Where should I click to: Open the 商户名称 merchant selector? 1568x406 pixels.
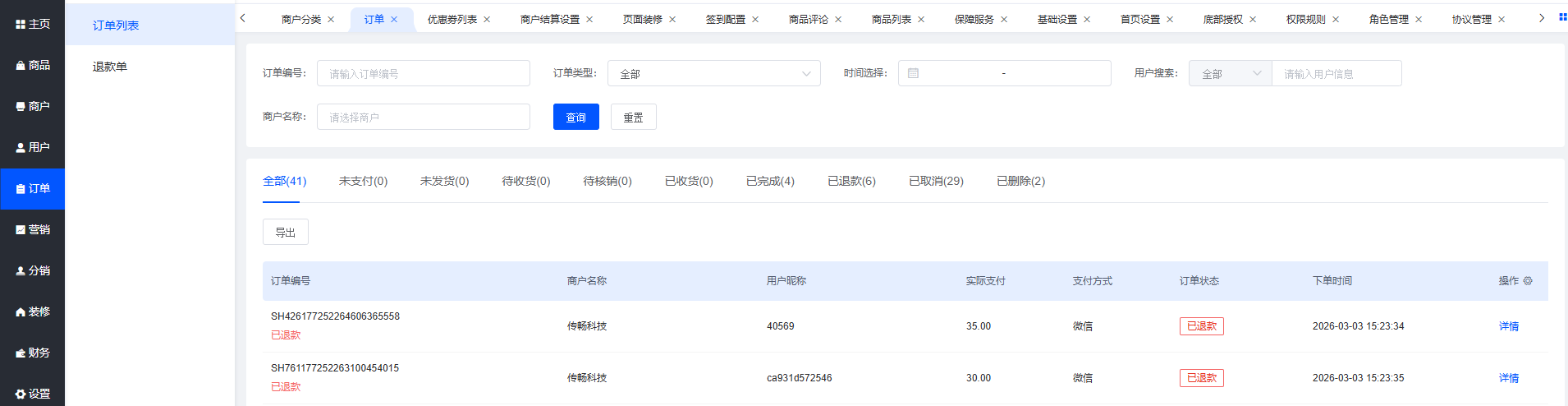click(x=423, y=117)
